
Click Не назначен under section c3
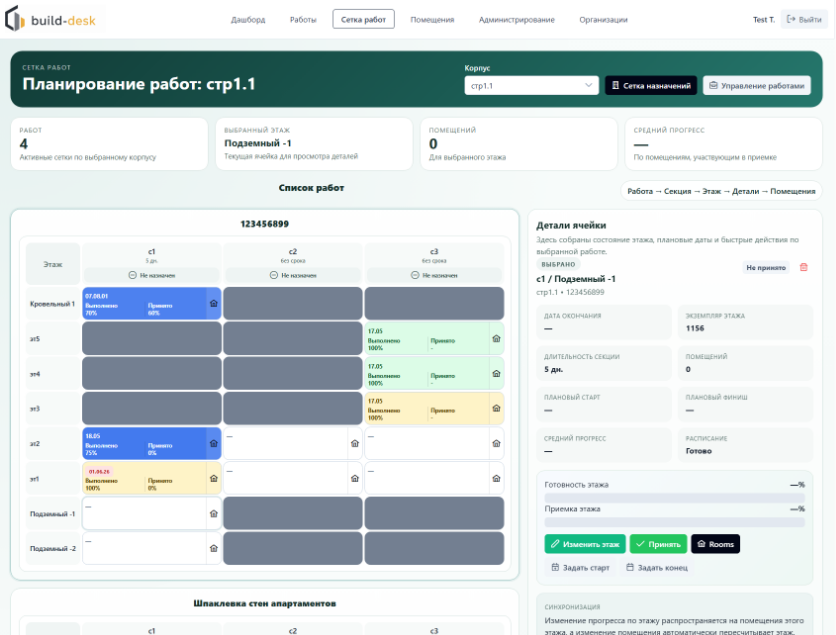point(435,275)
